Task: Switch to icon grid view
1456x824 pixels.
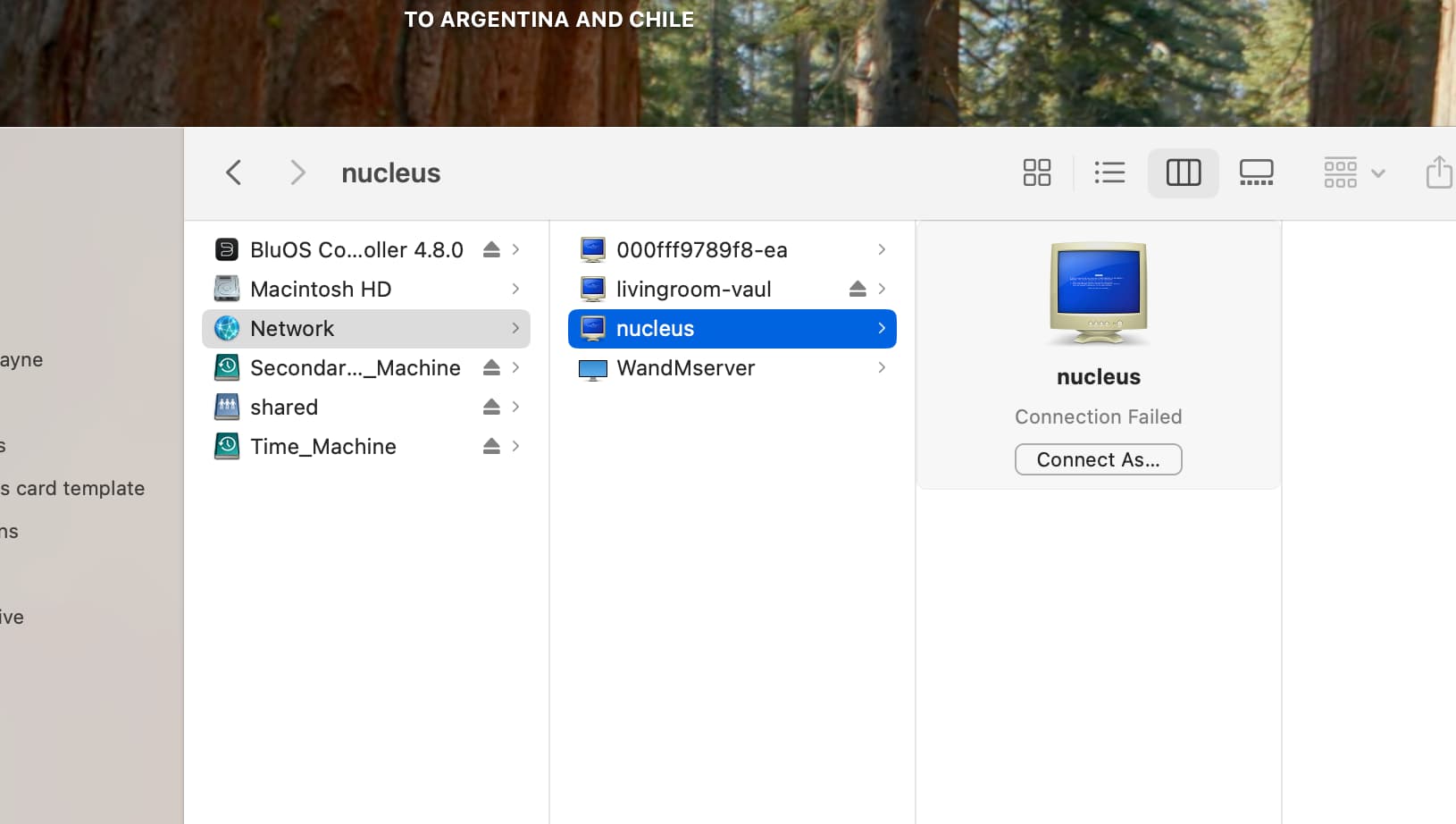Action: coord(1037,172)
